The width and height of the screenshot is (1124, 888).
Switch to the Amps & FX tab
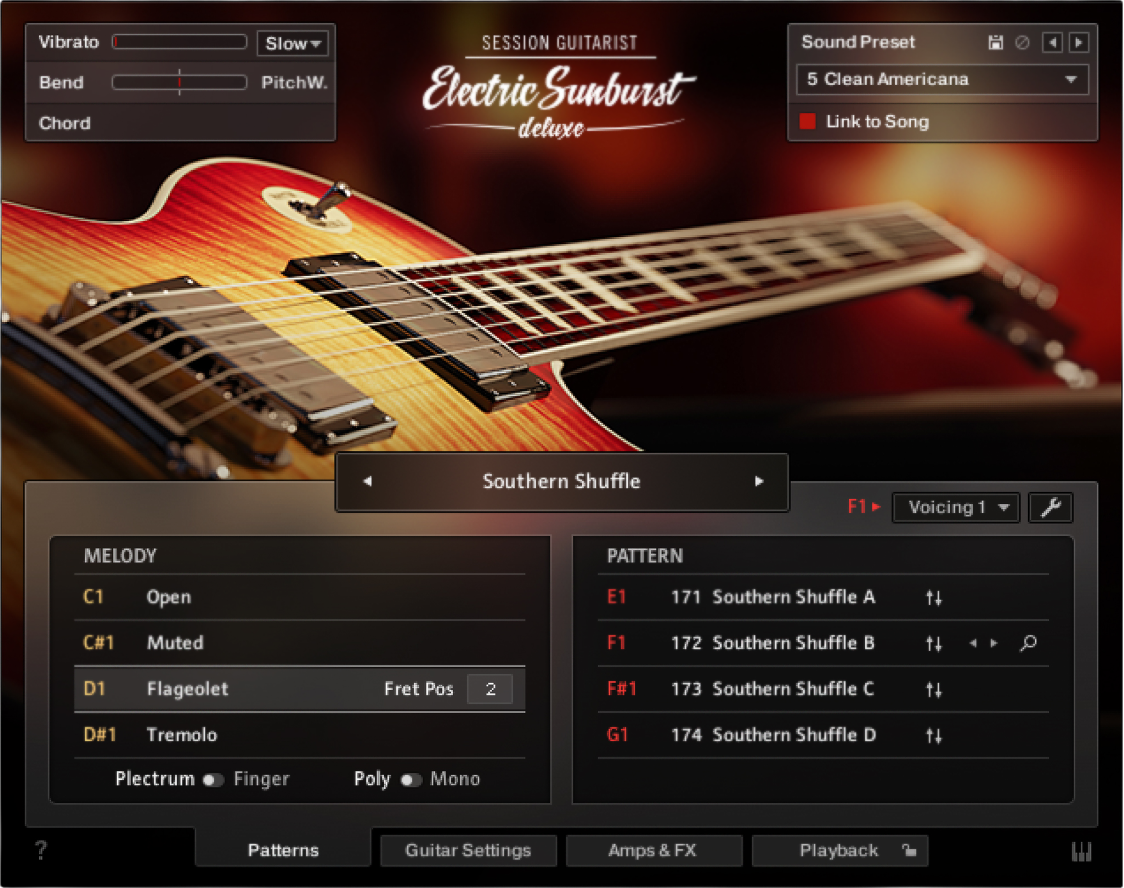pyautogui.click(x=654, y=850)
